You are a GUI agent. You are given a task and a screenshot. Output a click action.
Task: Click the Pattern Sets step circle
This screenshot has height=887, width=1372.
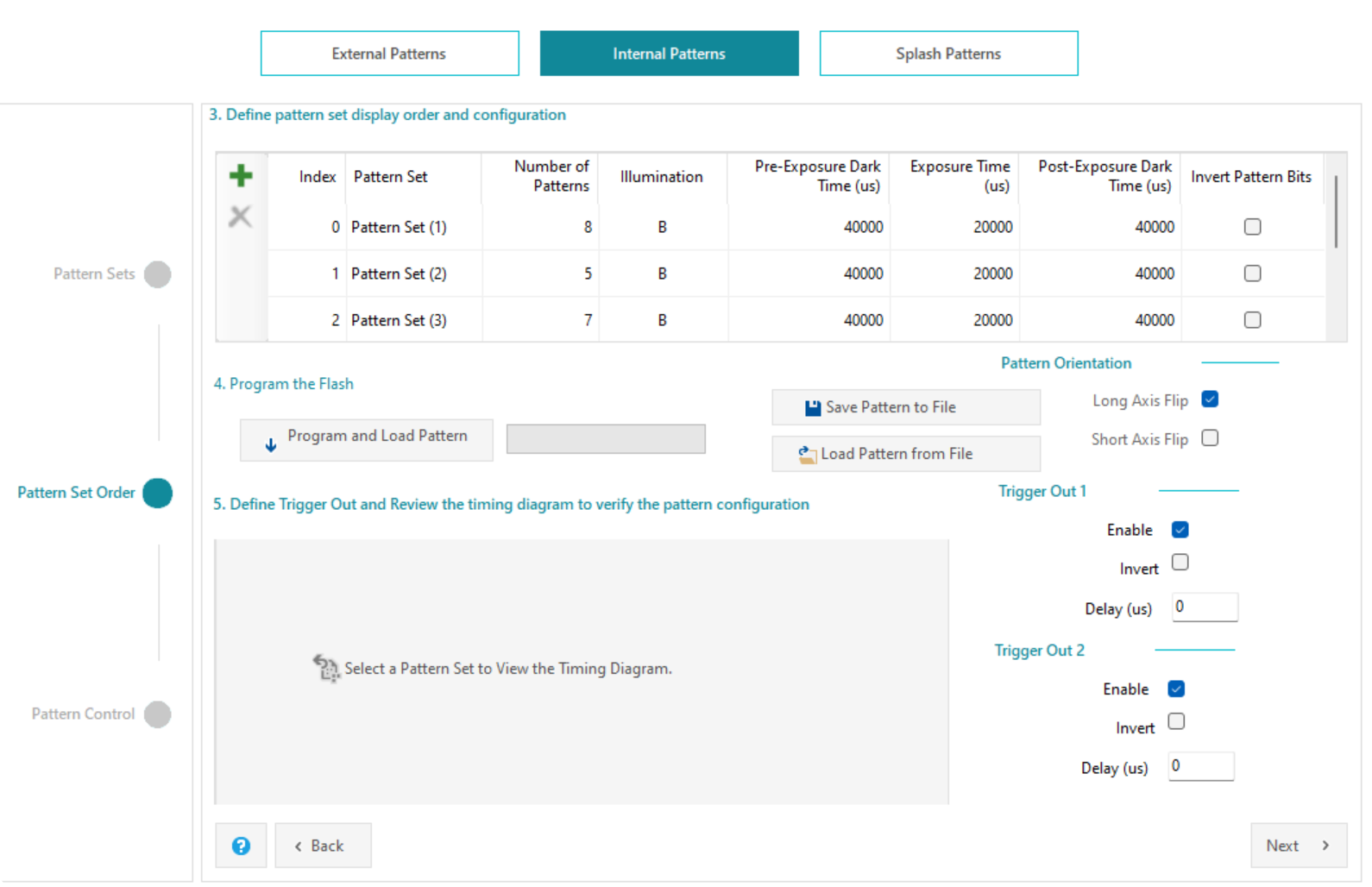point(157,274)
